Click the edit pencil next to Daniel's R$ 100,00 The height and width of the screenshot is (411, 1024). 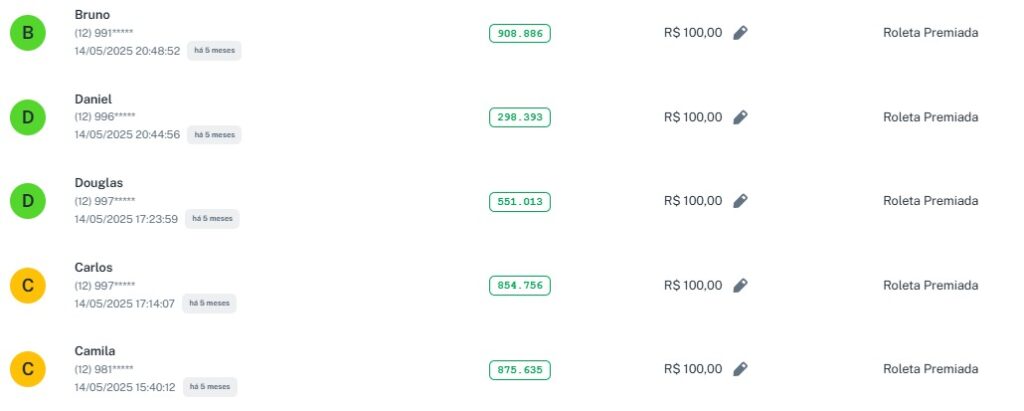click(x=740, y=117)
